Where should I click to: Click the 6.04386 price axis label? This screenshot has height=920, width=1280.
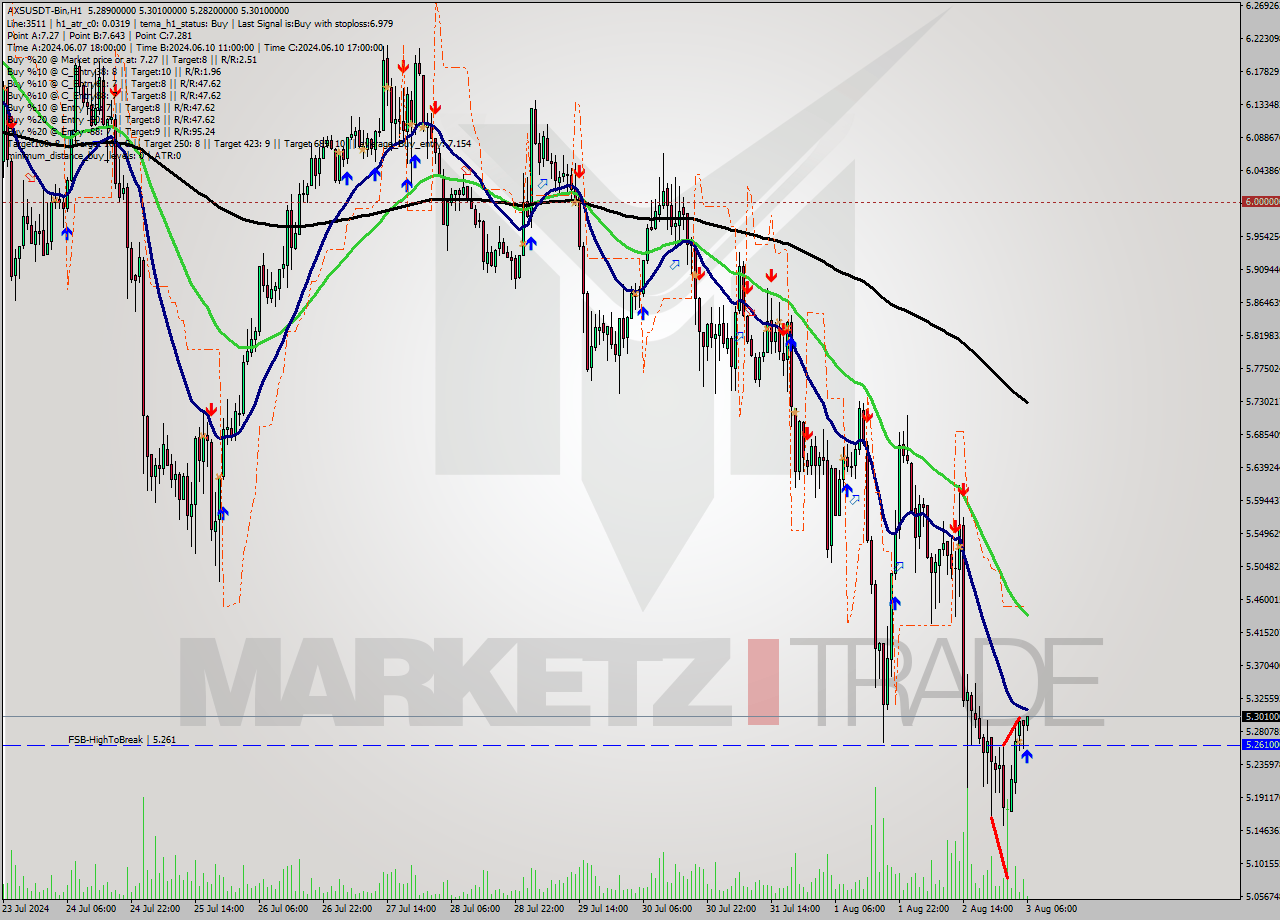click(x=1263, y=171)
